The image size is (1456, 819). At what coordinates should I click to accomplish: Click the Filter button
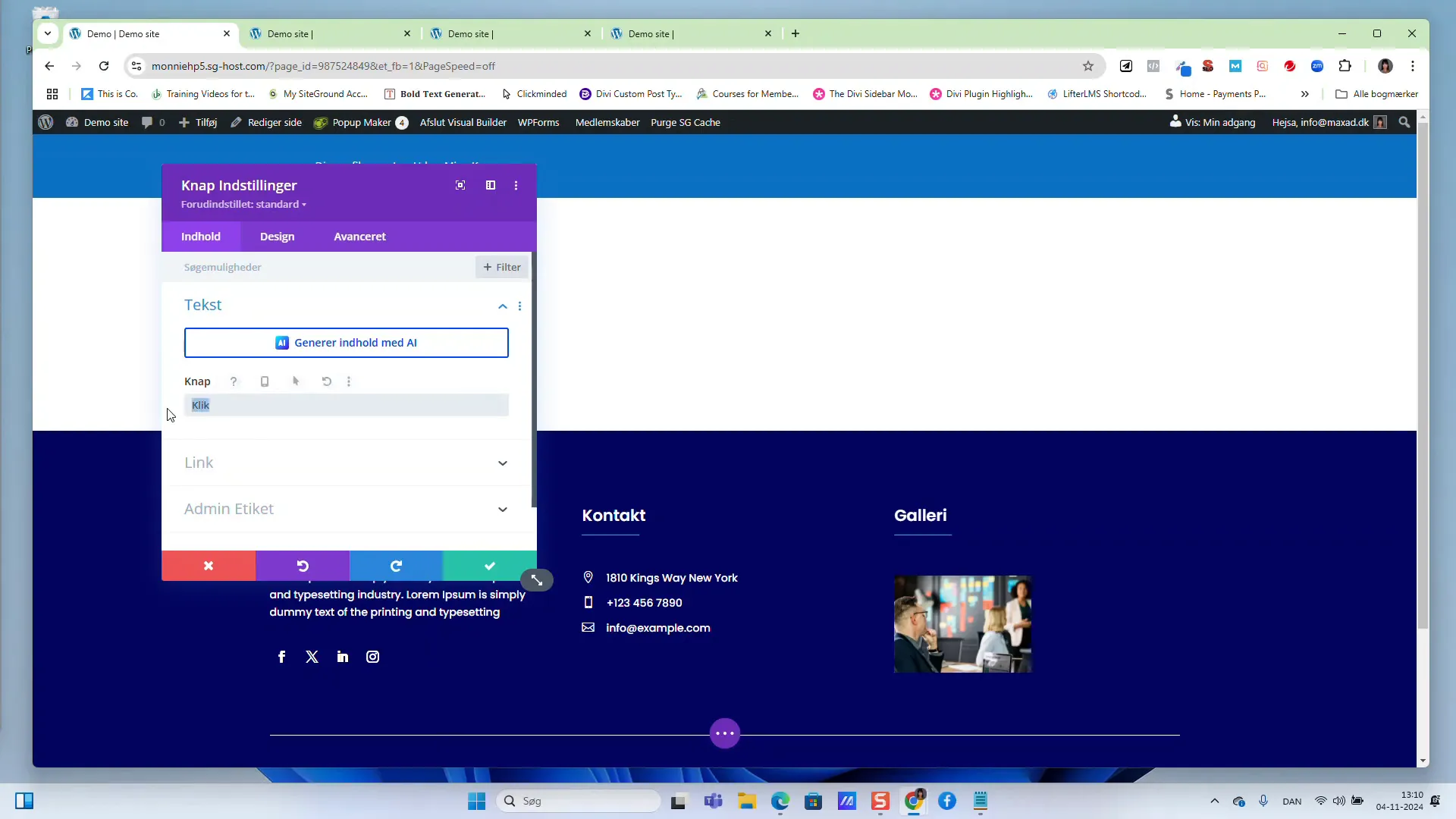pos(501,267)
